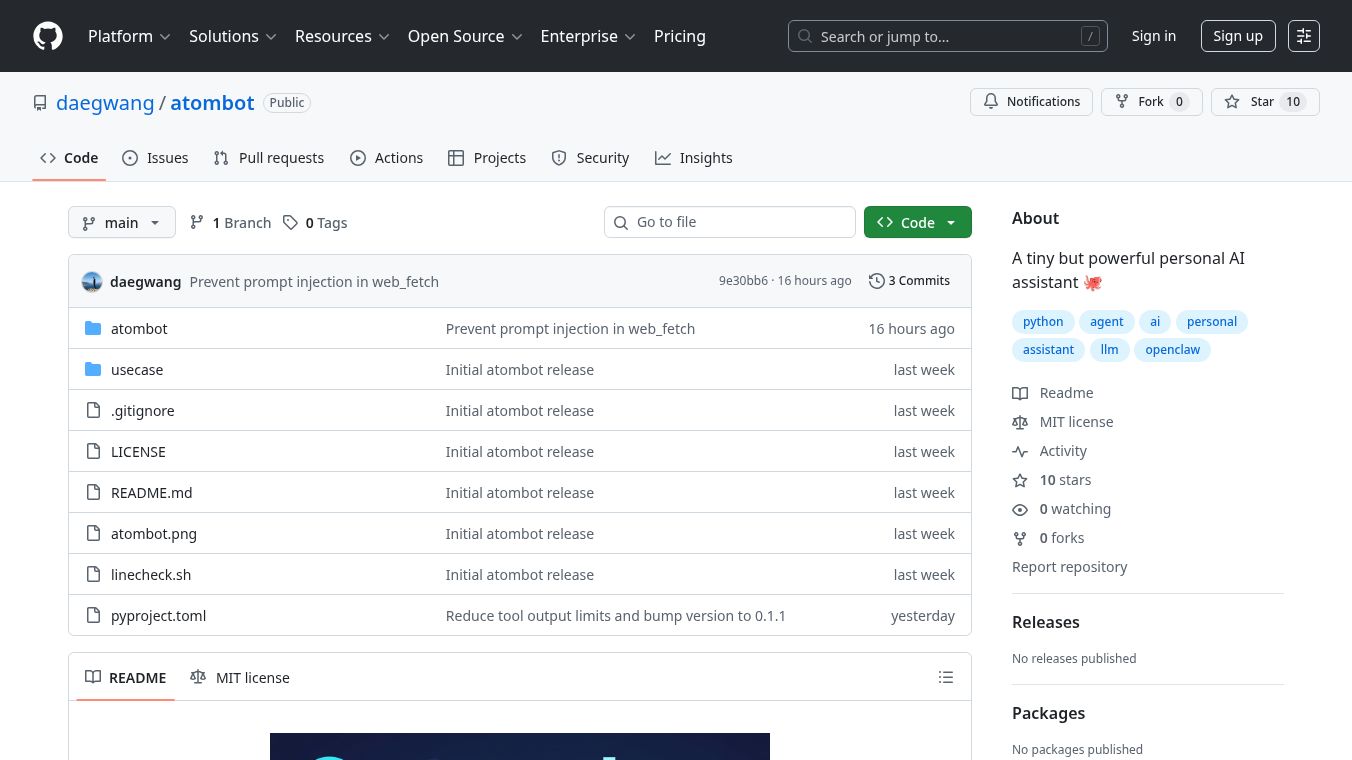Expand the Platform navigation menu
This screenshot has height=760, width=1352.
click(x=129, y=36)
